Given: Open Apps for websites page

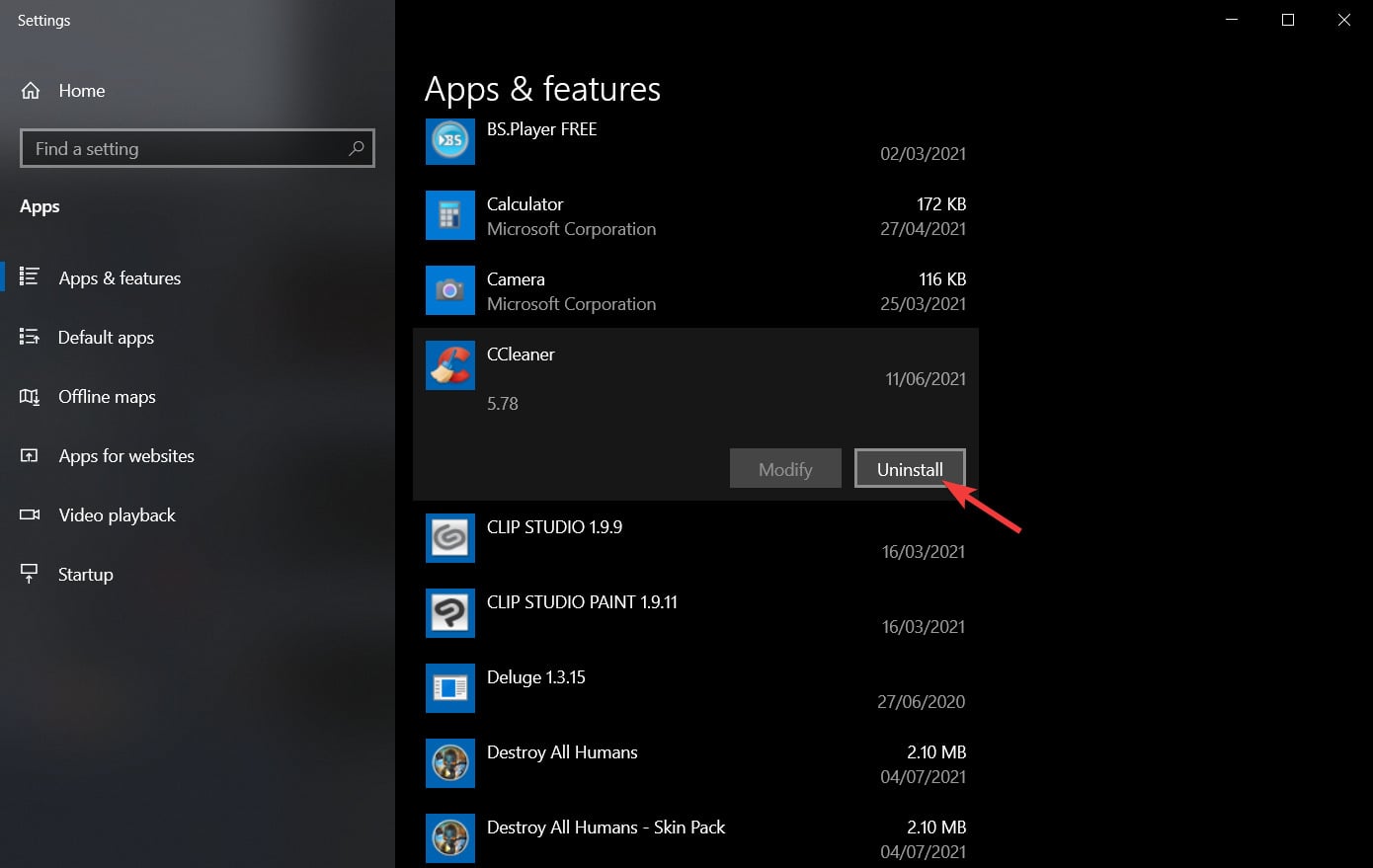Looking at the screenshot, I should (x=125, y=456).
